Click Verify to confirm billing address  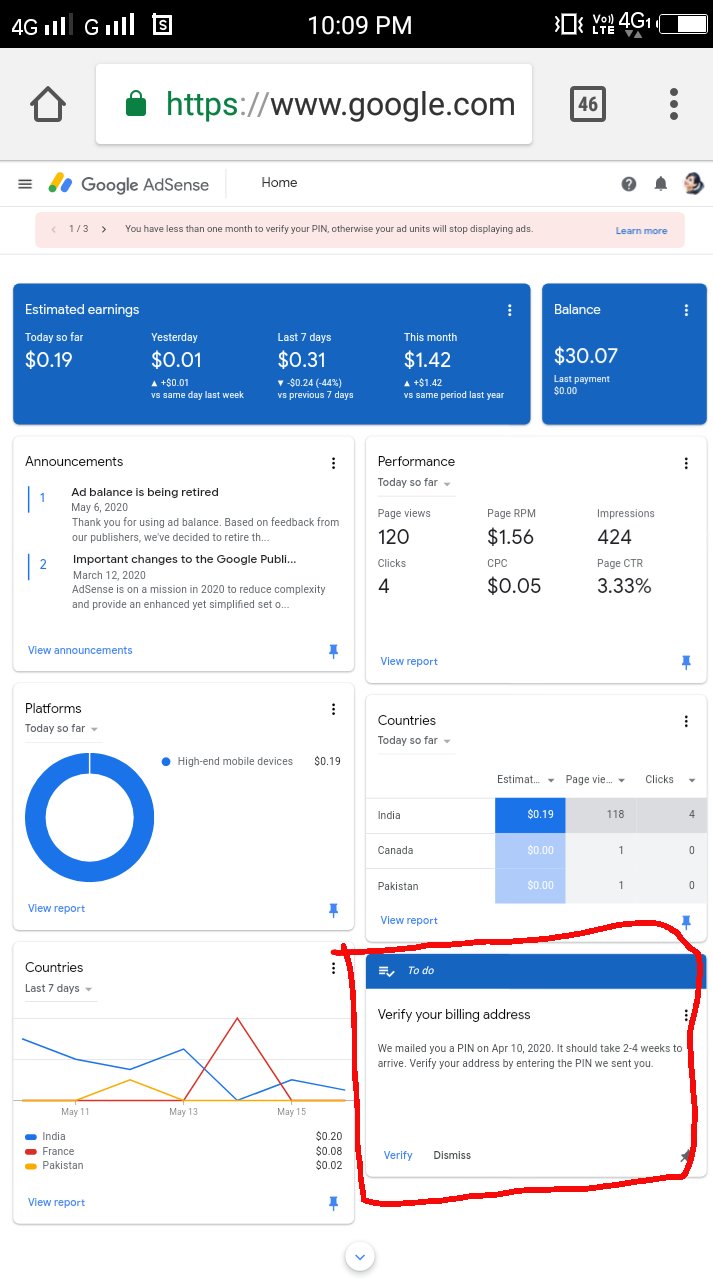398,1155
